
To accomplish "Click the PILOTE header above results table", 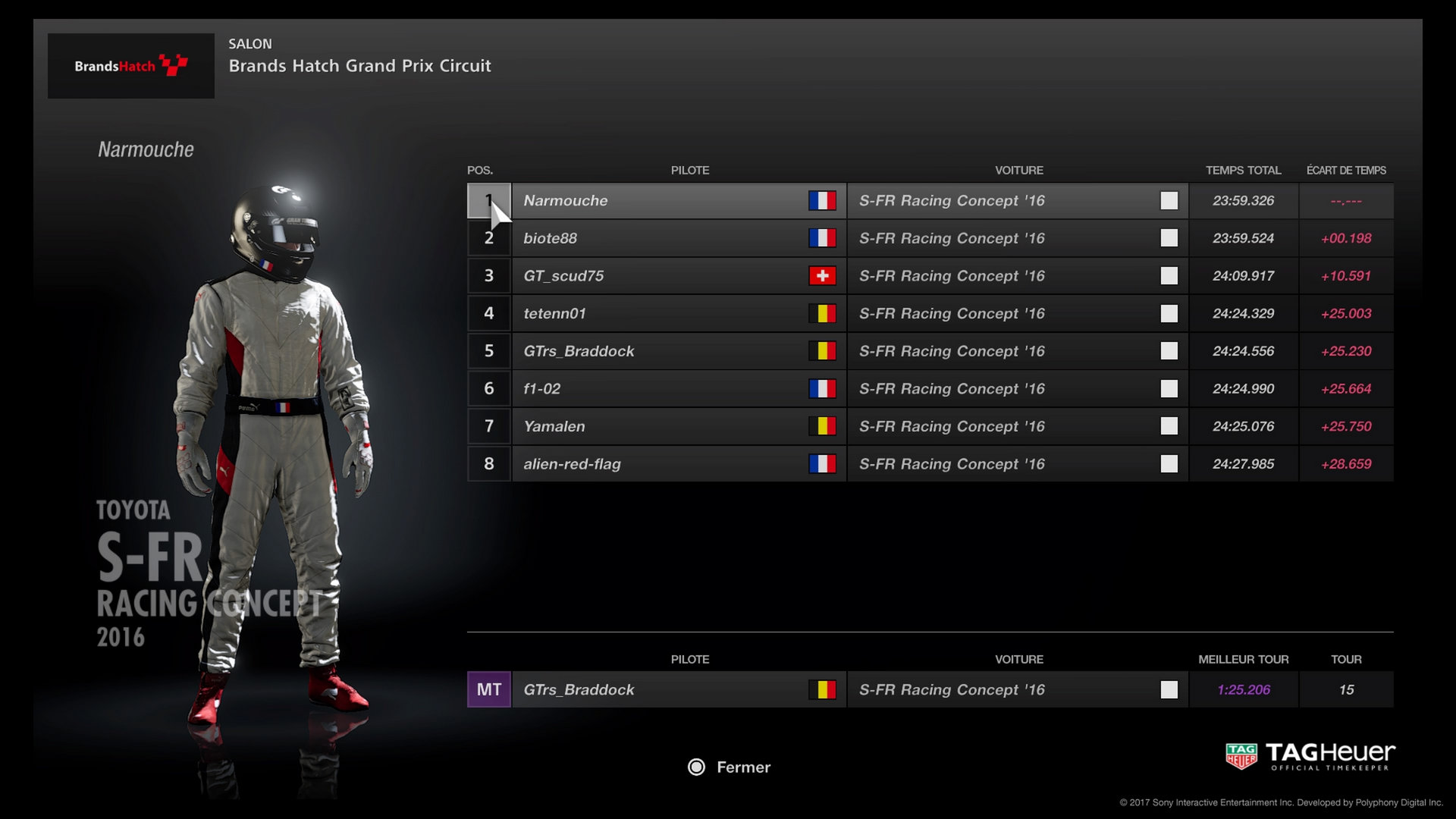I will [690, 170].
